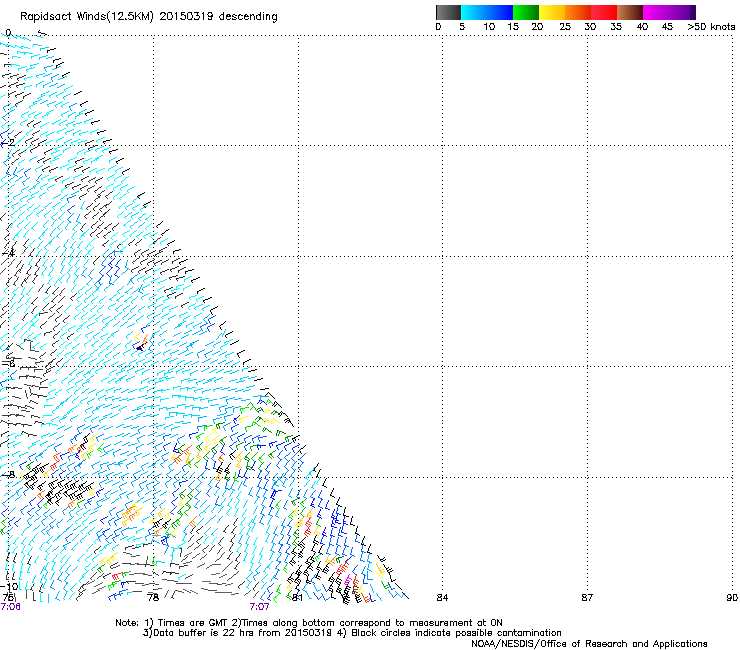Click the '30' legend scale label

click(x=590, y=27)
